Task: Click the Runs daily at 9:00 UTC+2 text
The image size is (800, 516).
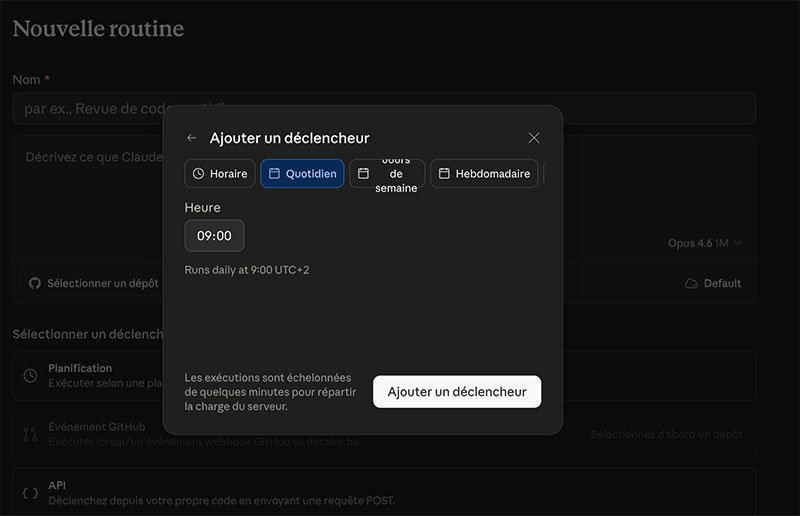Action: coord(247,270)
